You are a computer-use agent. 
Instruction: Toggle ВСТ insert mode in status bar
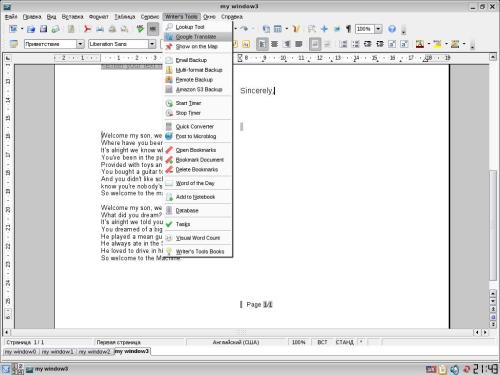[x=322, y=342]
